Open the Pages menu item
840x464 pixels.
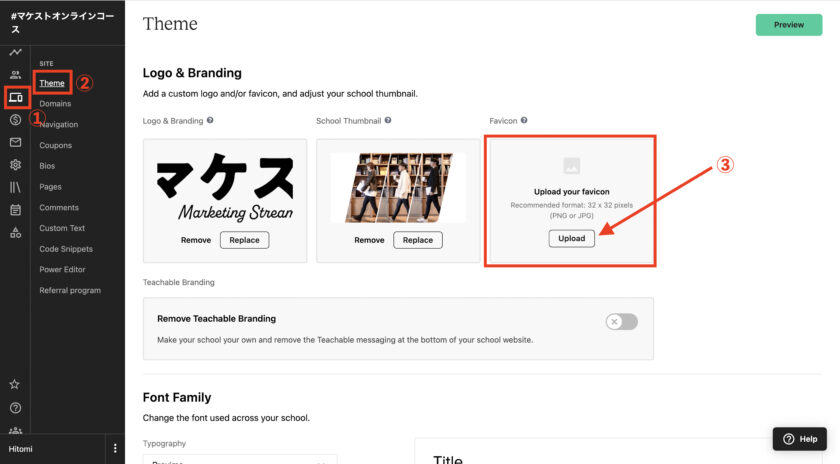pyautogui.click(x=50, y=186)
